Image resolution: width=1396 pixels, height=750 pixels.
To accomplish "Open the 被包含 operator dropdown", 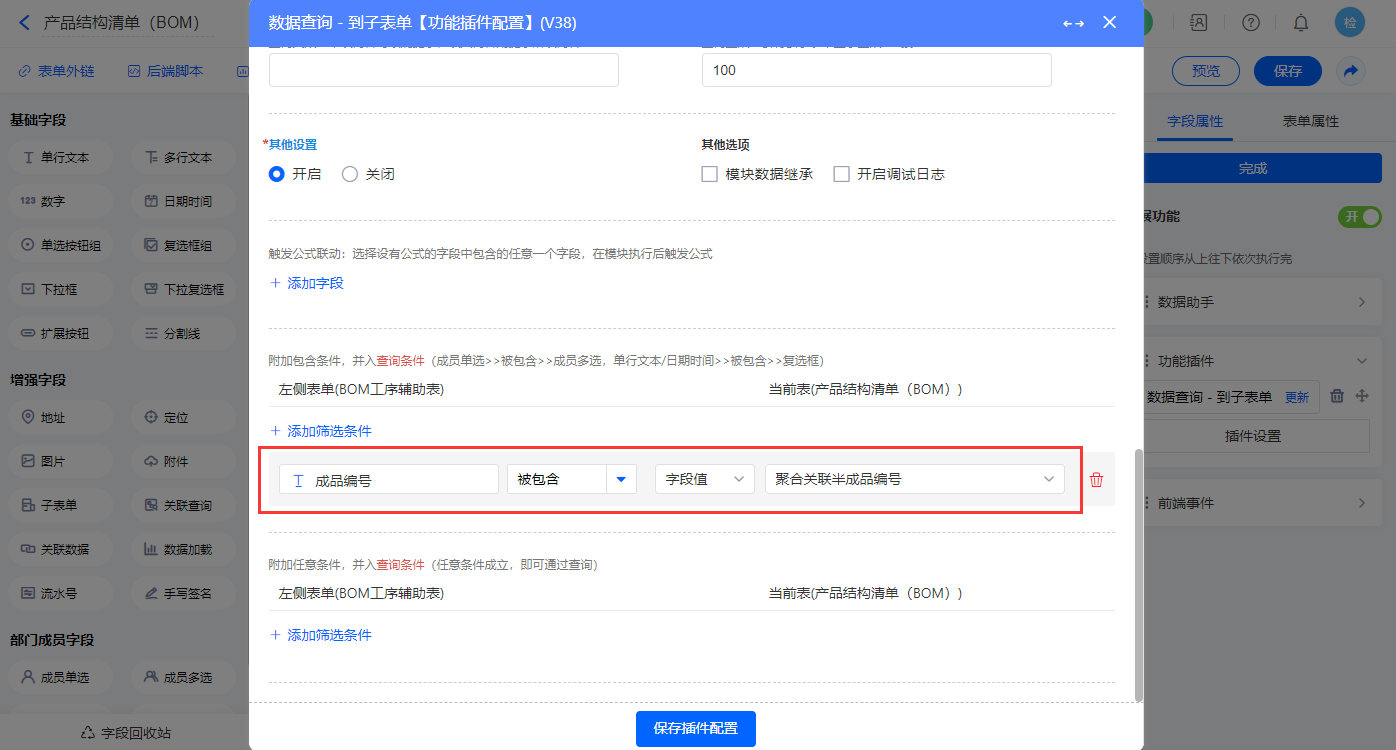I will click(x=622, y=480).
